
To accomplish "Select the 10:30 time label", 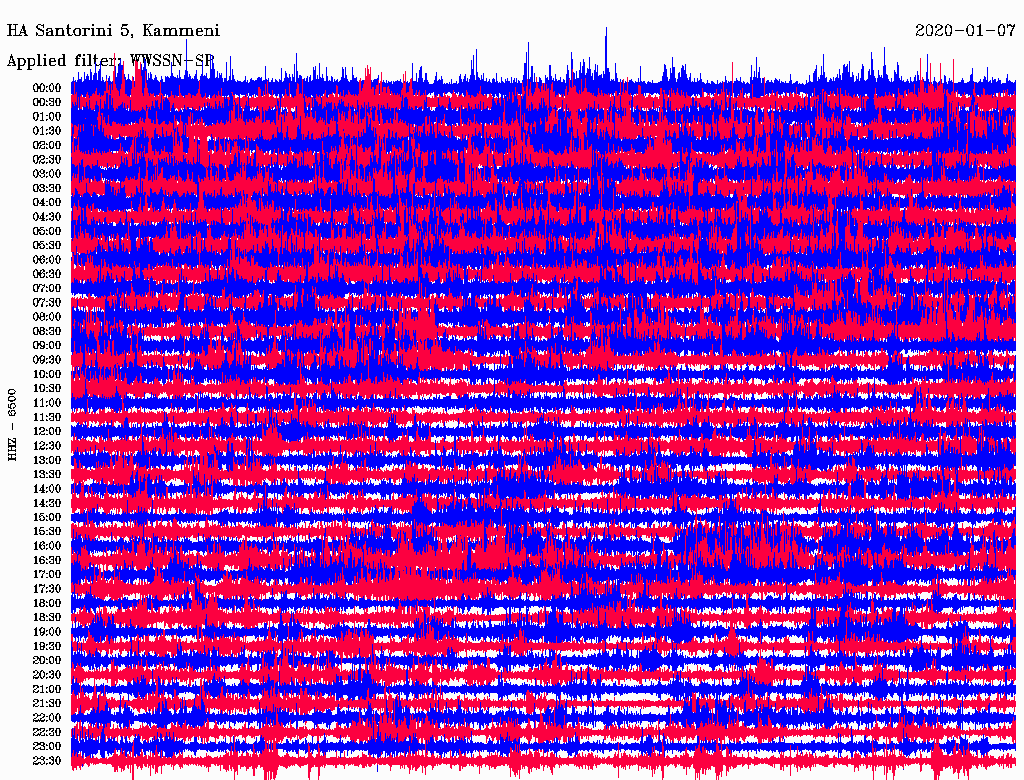I will coord(47,389).
